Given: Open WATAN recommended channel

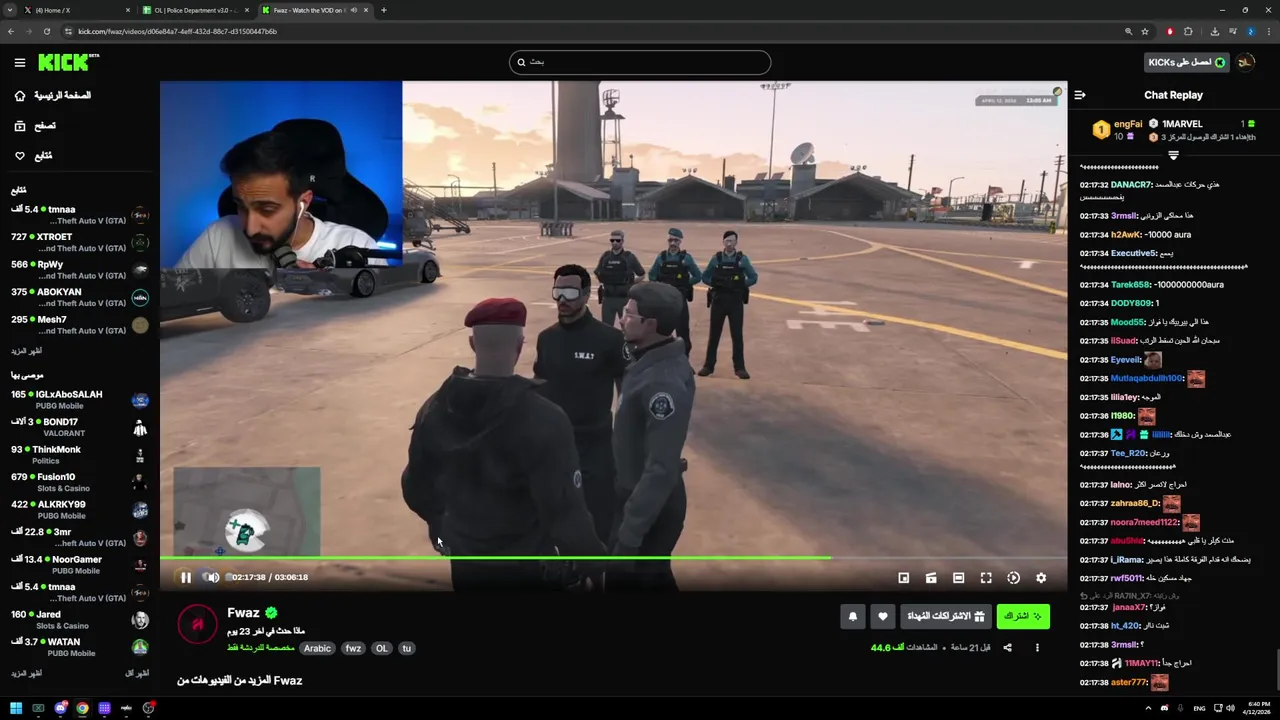Looking at the screenshot, I should (80, 647).
